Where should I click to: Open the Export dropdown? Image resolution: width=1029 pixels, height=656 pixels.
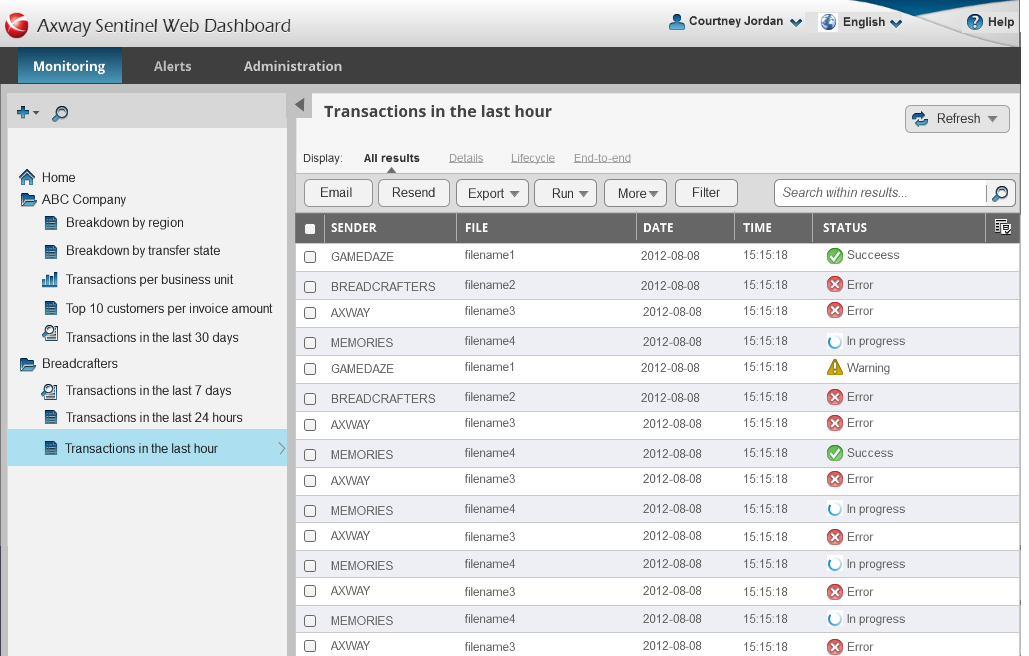tap(492, 193)
